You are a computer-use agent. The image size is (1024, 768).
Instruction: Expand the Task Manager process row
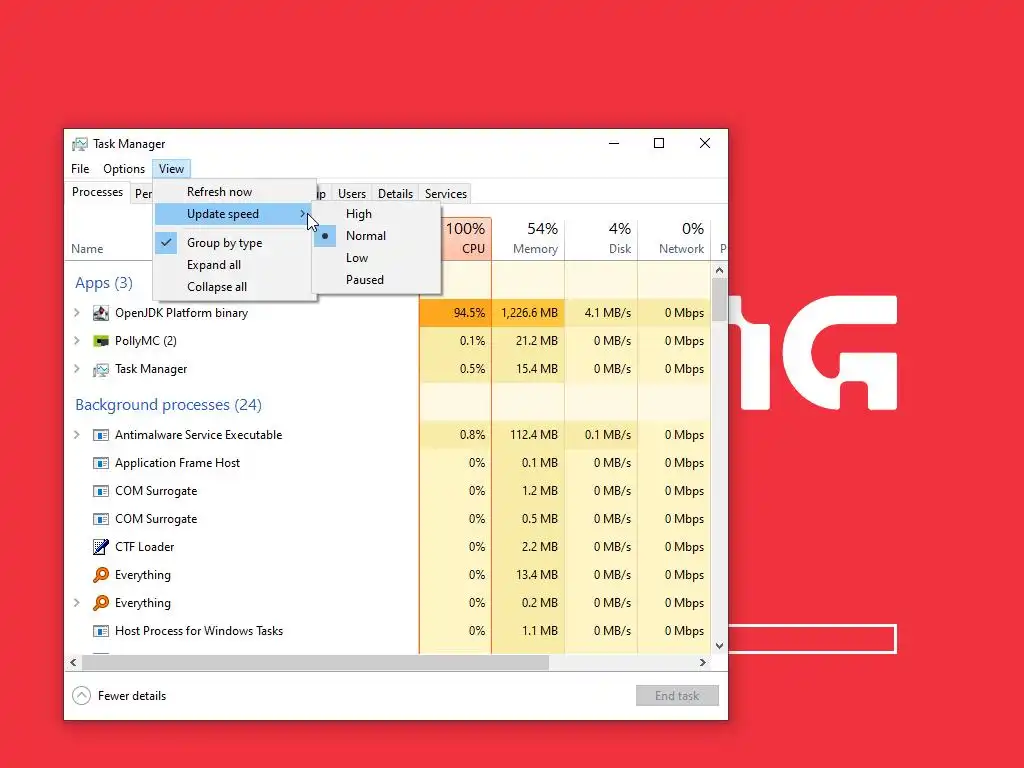77,369
